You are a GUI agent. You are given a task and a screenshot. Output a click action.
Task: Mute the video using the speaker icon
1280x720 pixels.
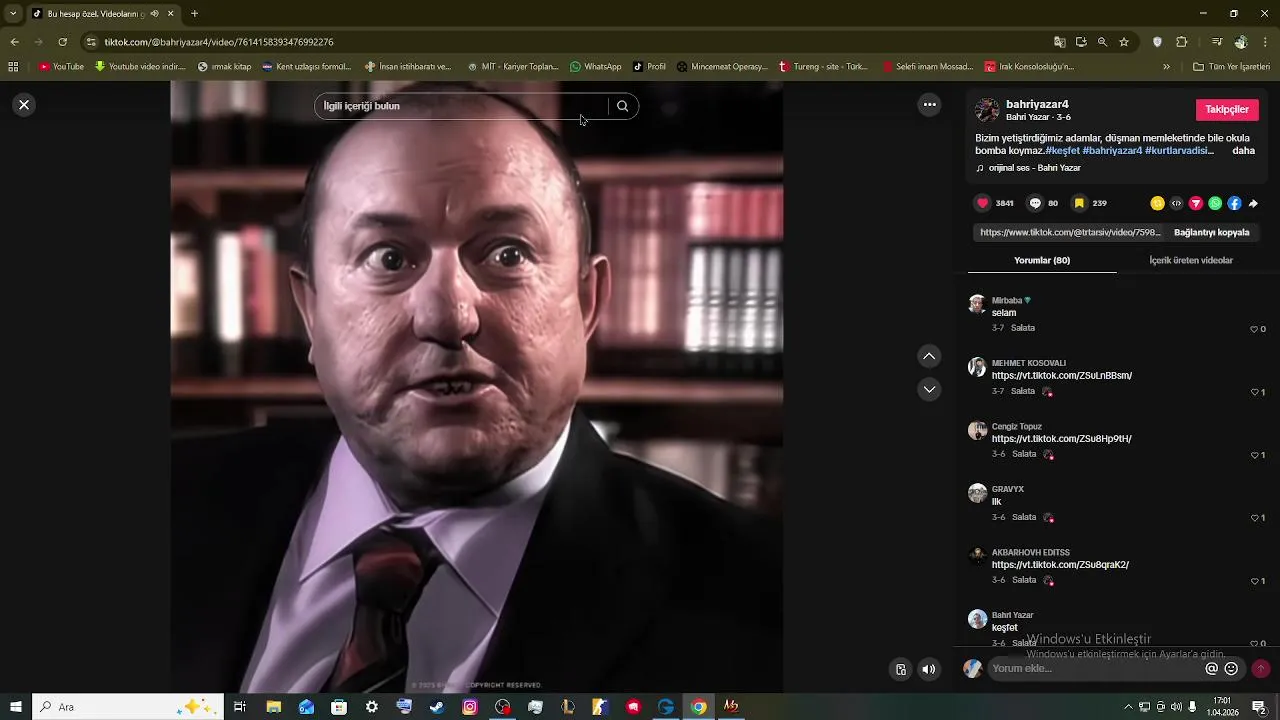pos(929,670)
